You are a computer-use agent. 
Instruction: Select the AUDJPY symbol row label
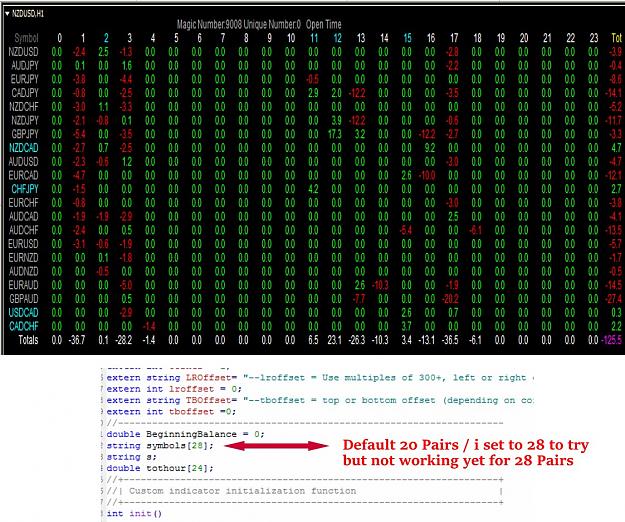coord(25,65)
